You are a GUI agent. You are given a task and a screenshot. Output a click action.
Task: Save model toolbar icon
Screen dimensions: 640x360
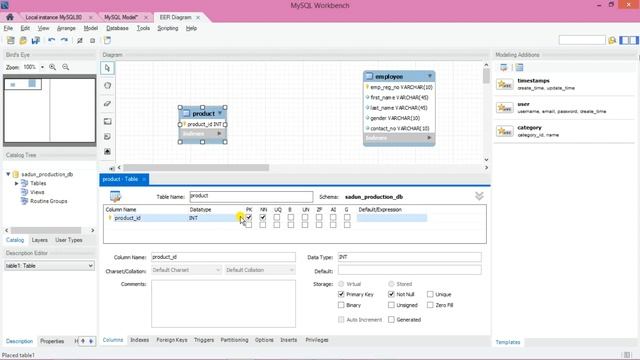pyautogui.click(x=36, y=40)
